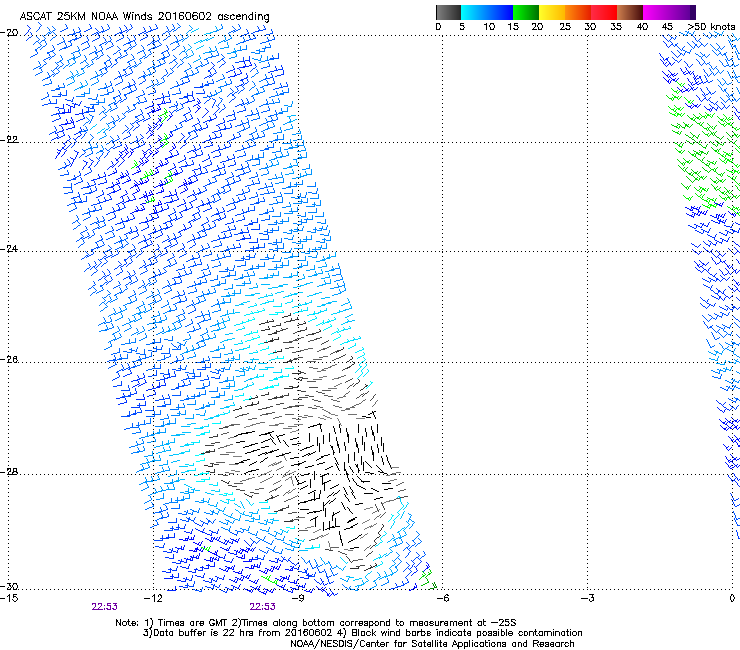This screenshot has height=650, width=740.
Task: Click the title 'ASCAT 25KM NOAA Winds 20160602 ascending'
Action: click(144, 16)
